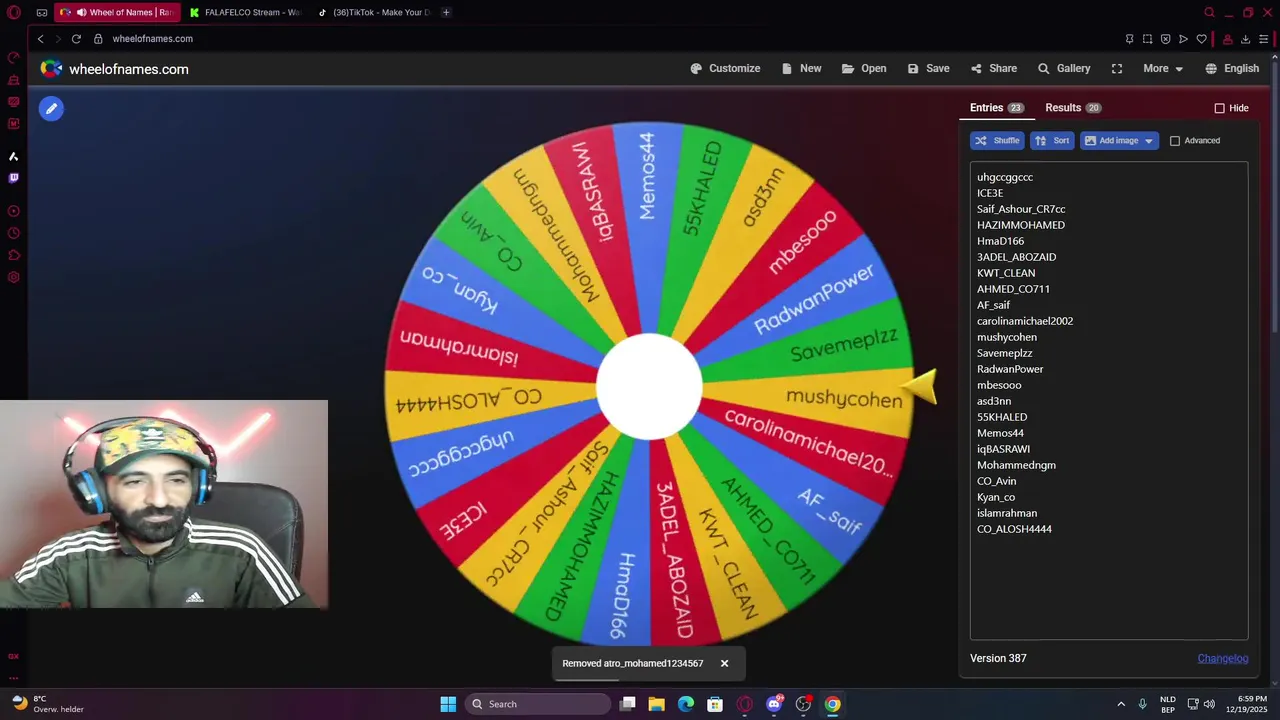Click entry carolinamichael2002 in entries list
Screen dimensions: 1280x720
coord(1025,321)
